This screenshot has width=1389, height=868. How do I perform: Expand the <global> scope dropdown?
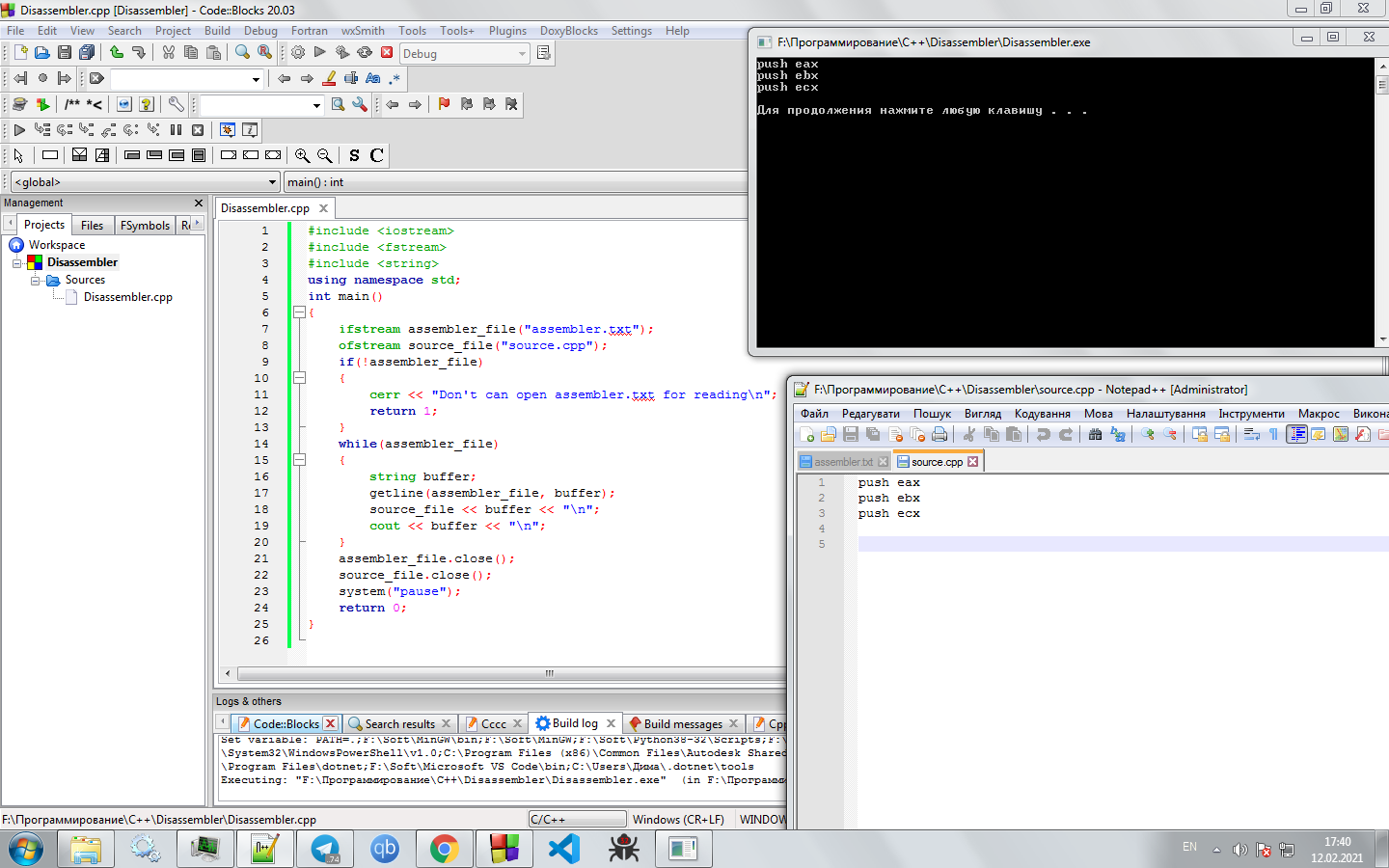click(145, 182)
